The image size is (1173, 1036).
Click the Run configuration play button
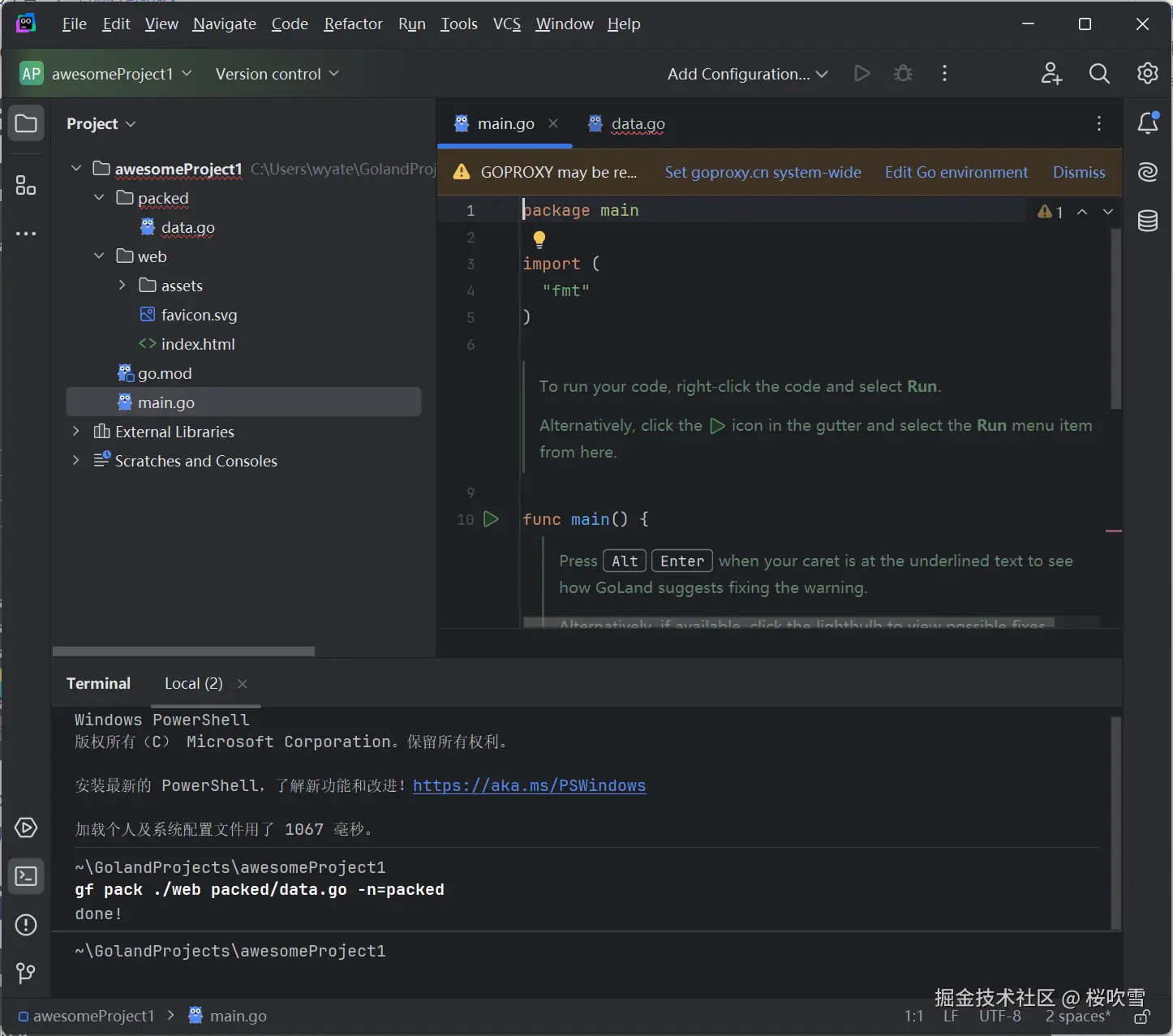pyautogui.click(x=862, y=74)
